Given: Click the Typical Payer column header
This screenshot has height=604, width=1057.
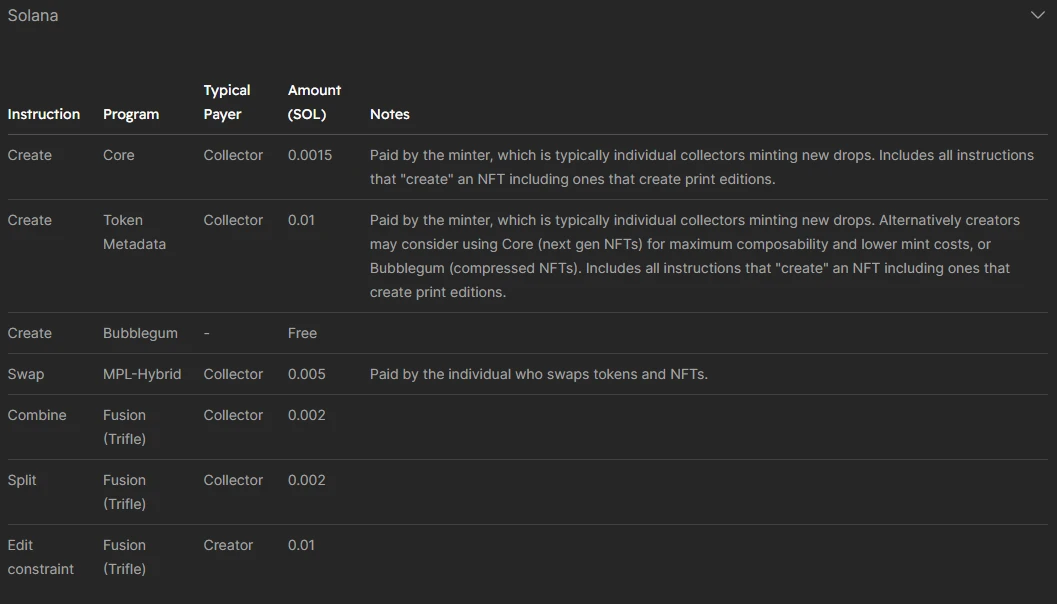Looking at the screenshot, I should pyautogui.click(x=227, y=102).
